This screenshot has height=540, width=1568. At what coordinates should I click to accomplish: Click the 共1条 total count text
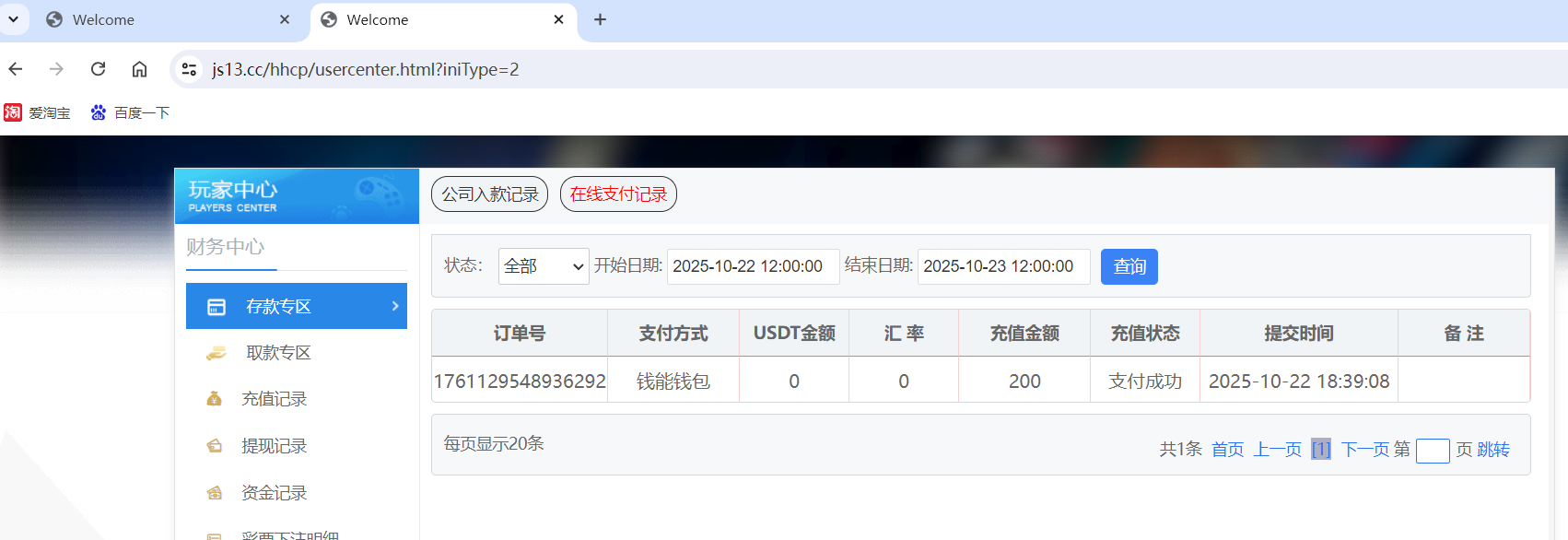pyautogui.click(x=1181, y=450)
